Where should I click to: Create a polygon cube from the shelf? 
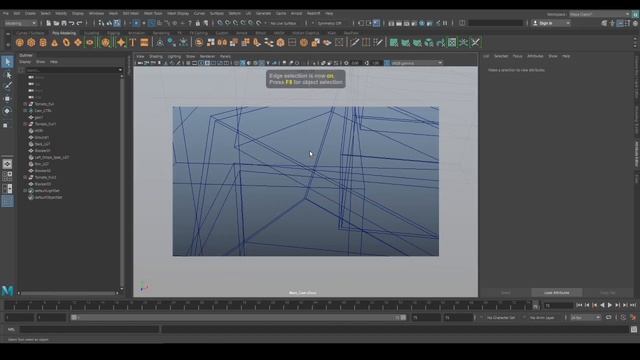(31, 42)
